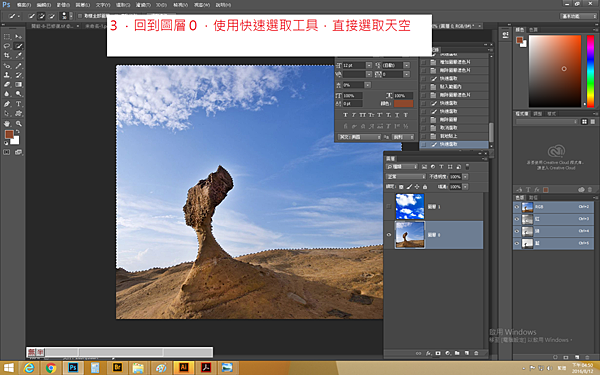Select the Lasso tool

pyautogui.click(x=7, y=46)
